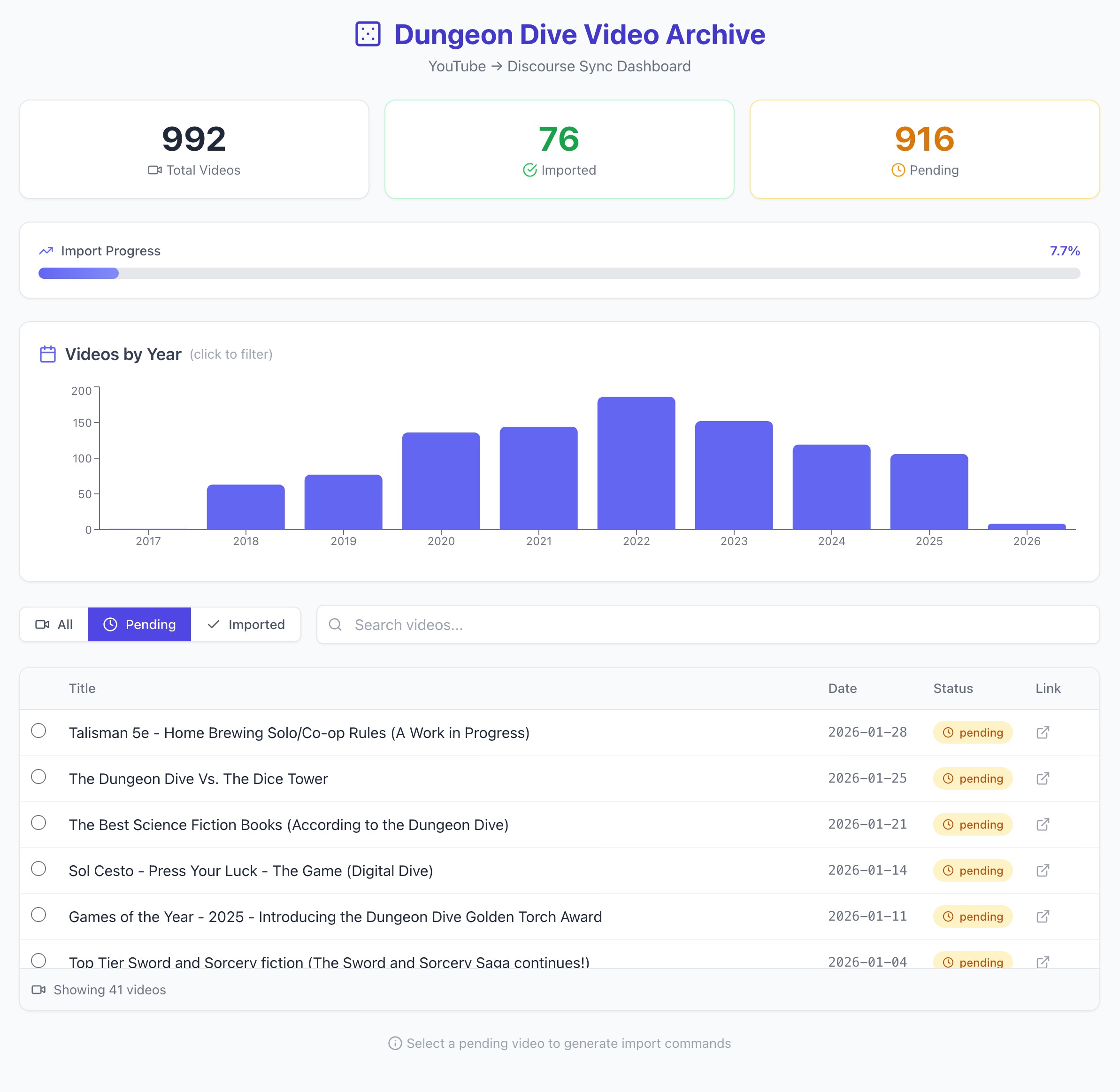Open external link for Dice Tower video
Screen dimensions: 1120x1092
point(1043,778)
